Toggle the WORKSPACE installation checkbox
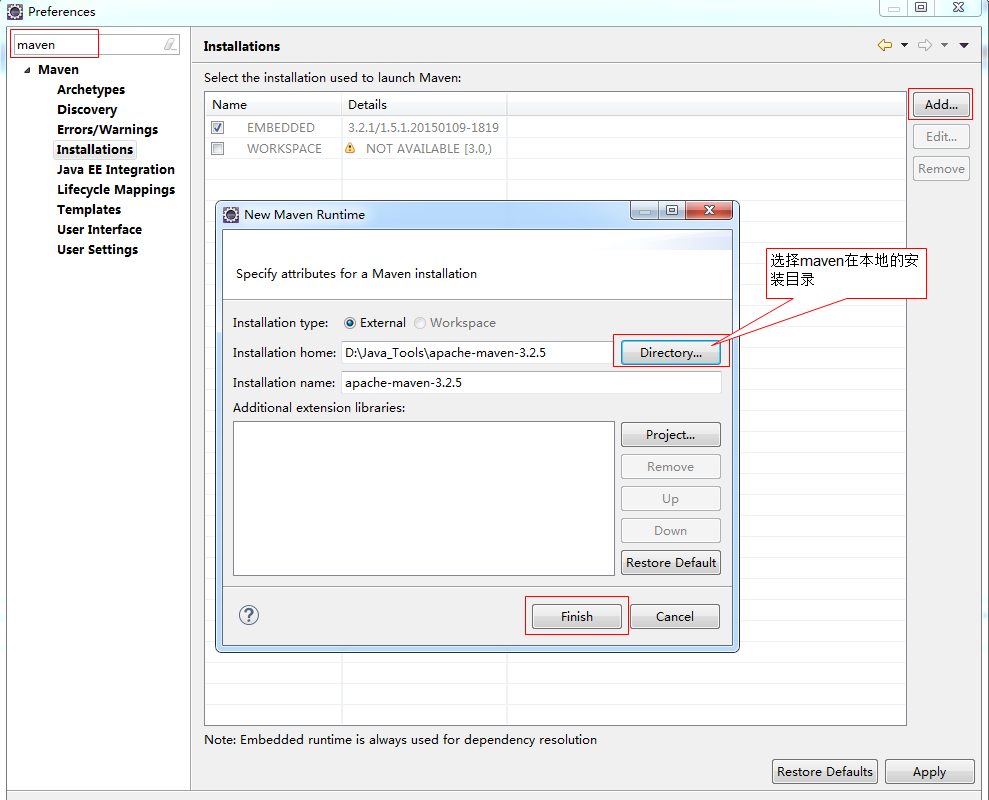The height and width of the screenshot is (800, 989). pos(218,148)
